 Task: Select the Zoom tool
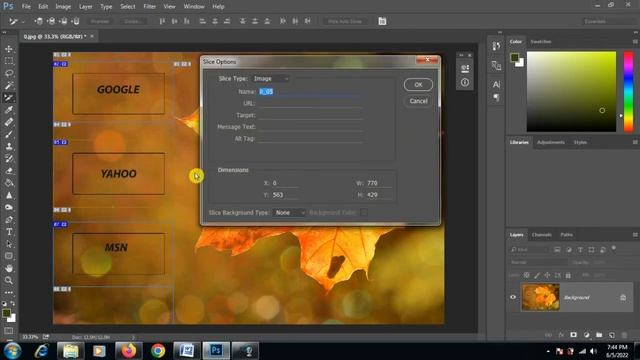click(9, 280)
